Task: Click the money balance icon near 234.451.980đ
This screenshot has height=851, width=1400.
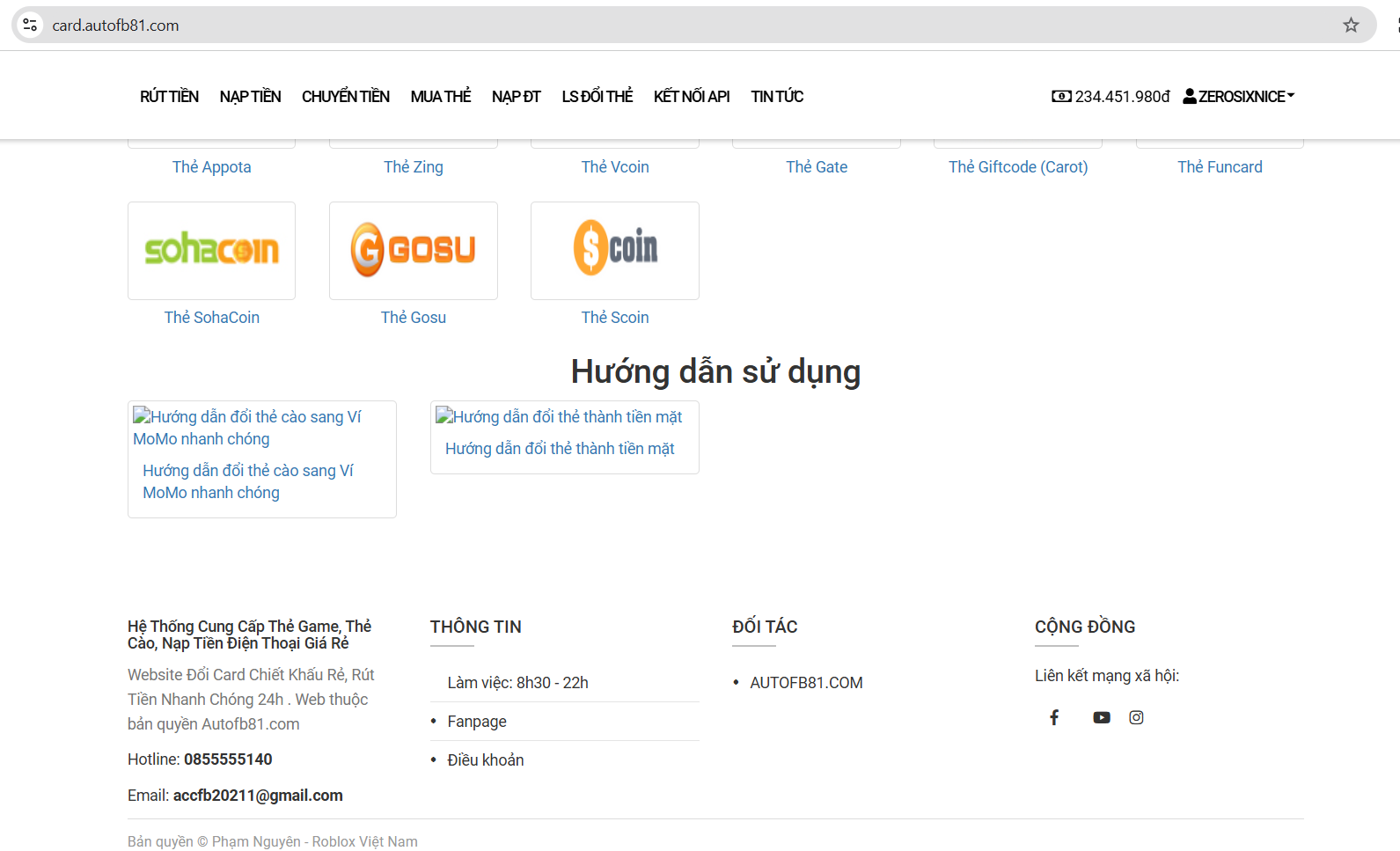Action: (1061, 97)
